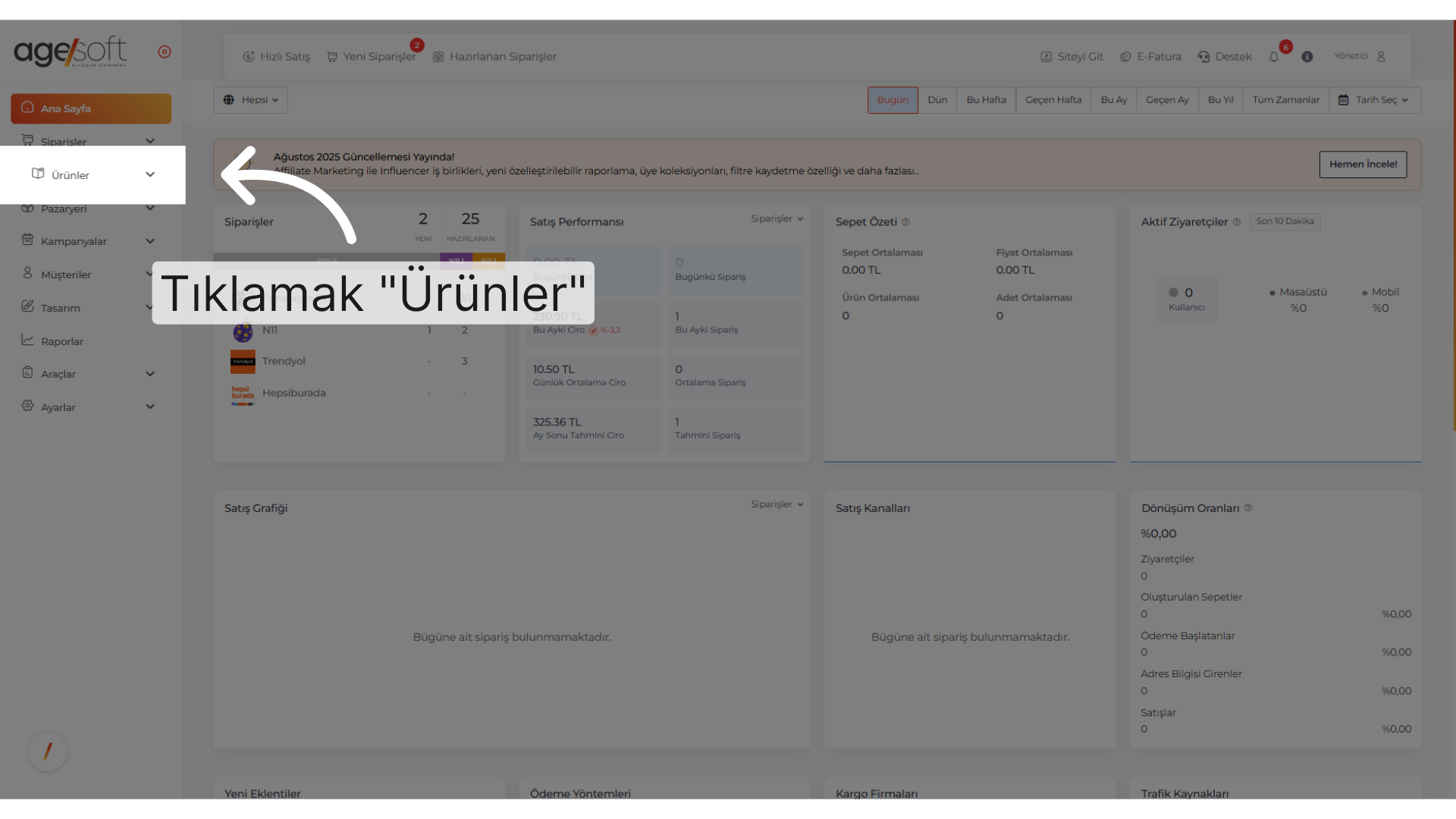
Task: Click the Hemen İncele! button
Action: click(1363, 165)
